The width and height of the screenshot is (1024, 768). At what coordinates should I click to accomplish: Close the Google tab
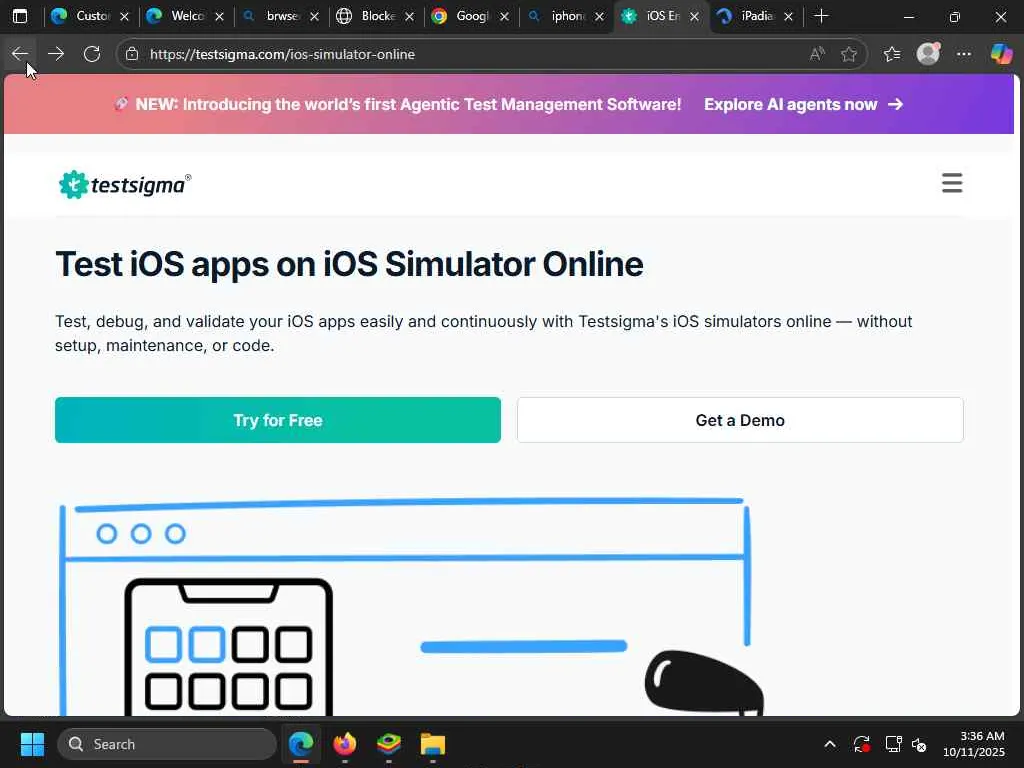(504, 16)
